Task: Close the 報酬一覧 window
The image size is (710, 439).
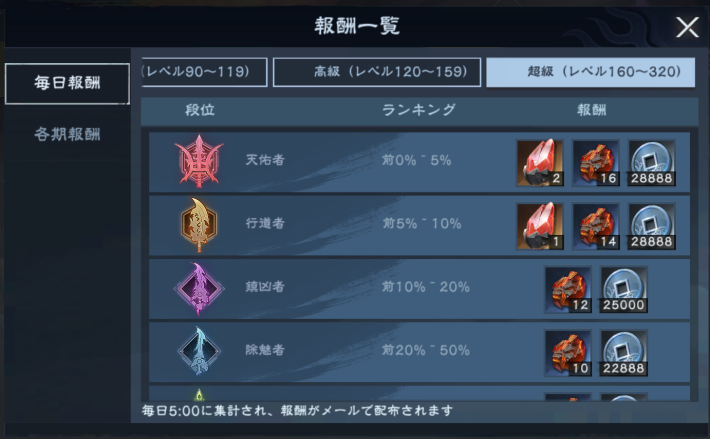Action: coord(687,27)
